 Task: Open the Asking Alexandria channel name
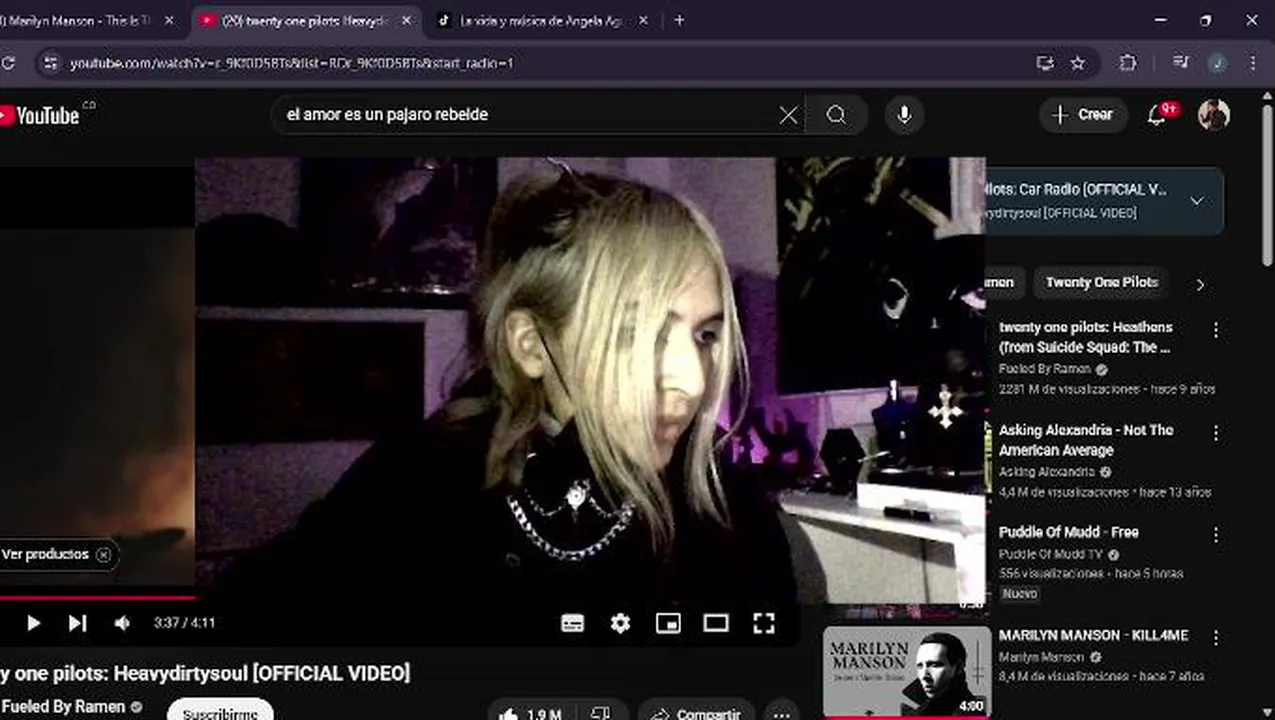pyautogui.click(x=1046, y=472)
